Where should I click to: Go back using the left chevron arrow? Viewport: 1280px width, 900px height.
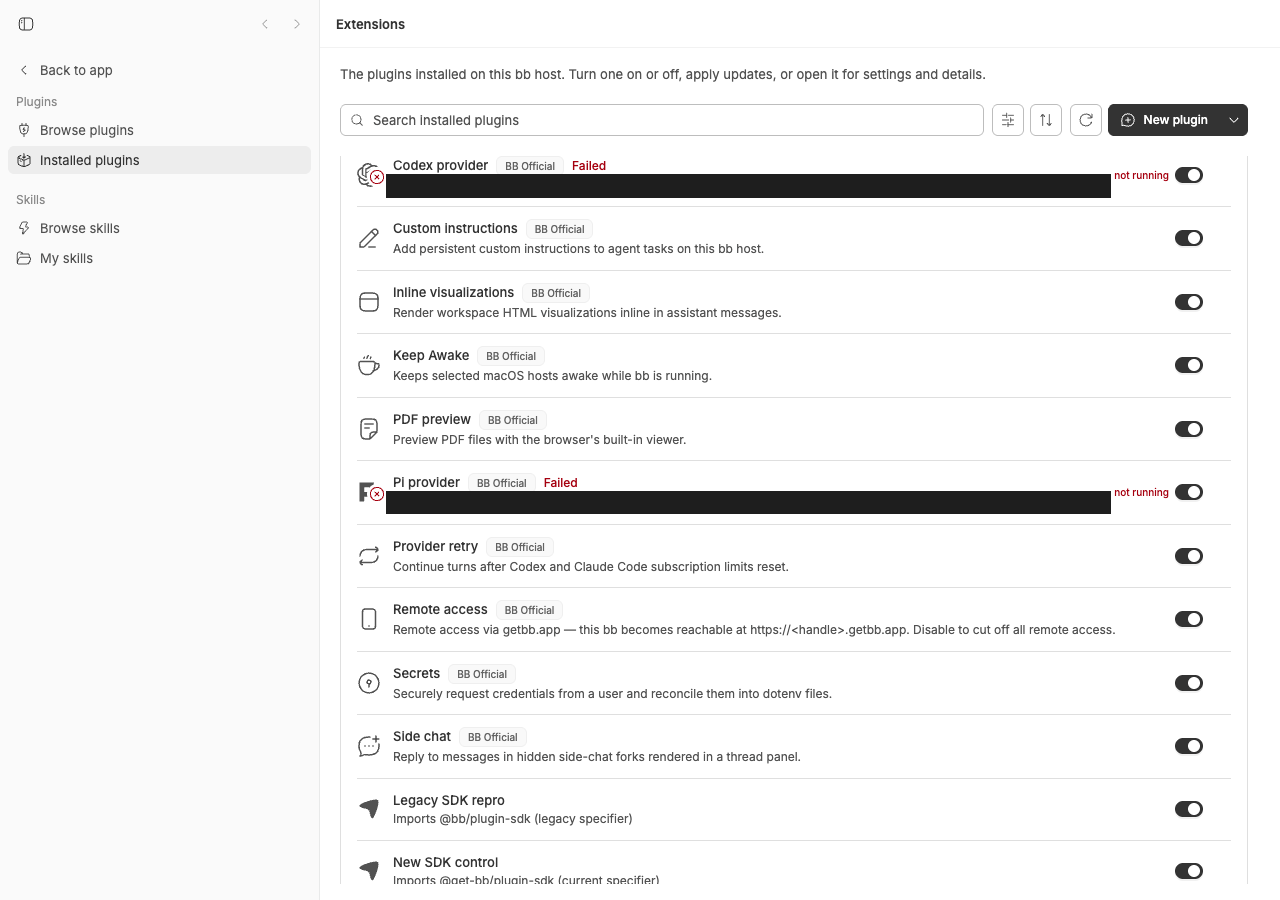(x=265, y=24)
